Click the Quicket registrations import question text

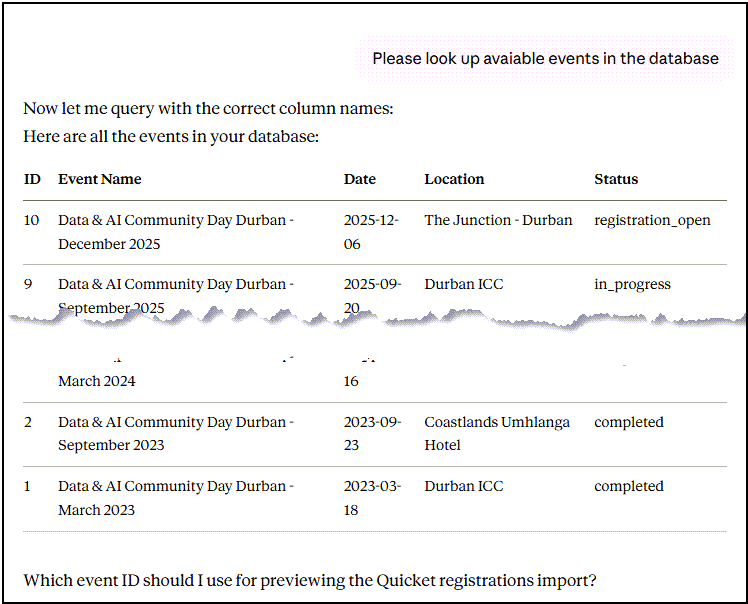(x=310, y=580)
